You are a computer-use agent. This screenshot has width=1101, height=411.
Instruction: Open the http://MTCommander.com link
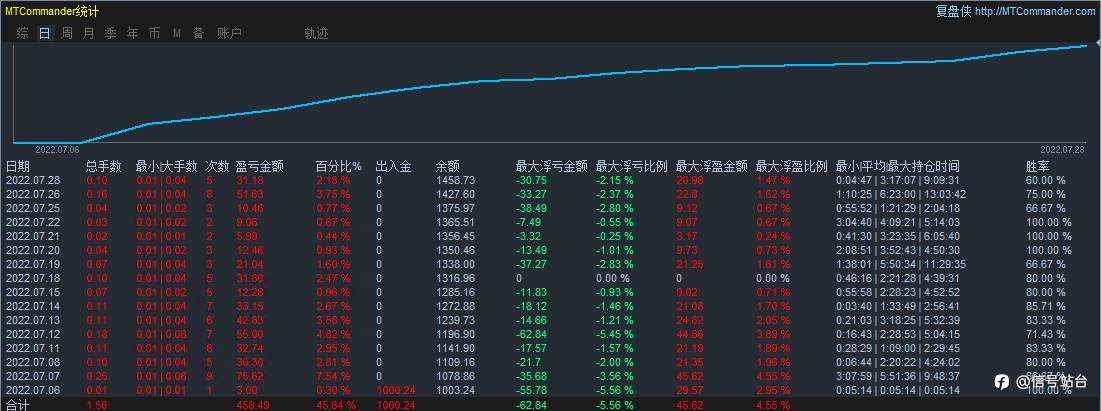click(x=1034, y=11)
